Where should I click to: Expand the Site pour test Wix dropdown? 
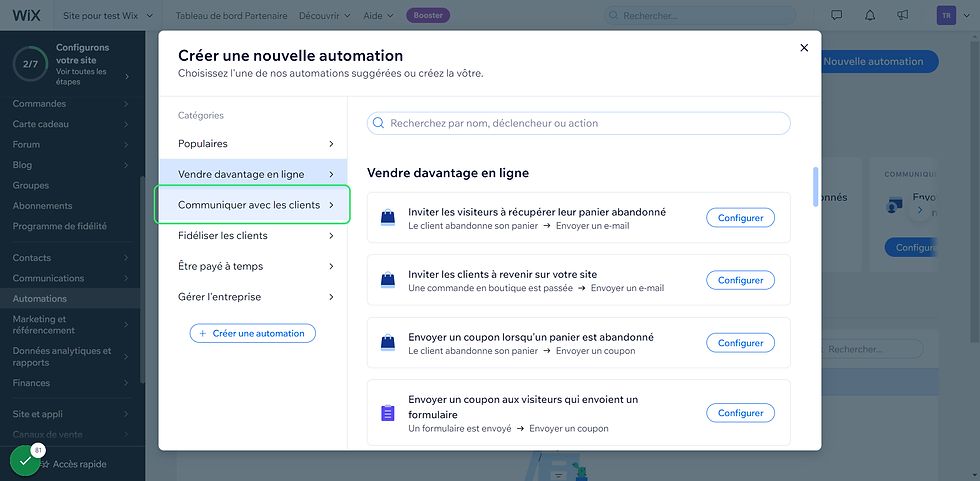(108, 15)
